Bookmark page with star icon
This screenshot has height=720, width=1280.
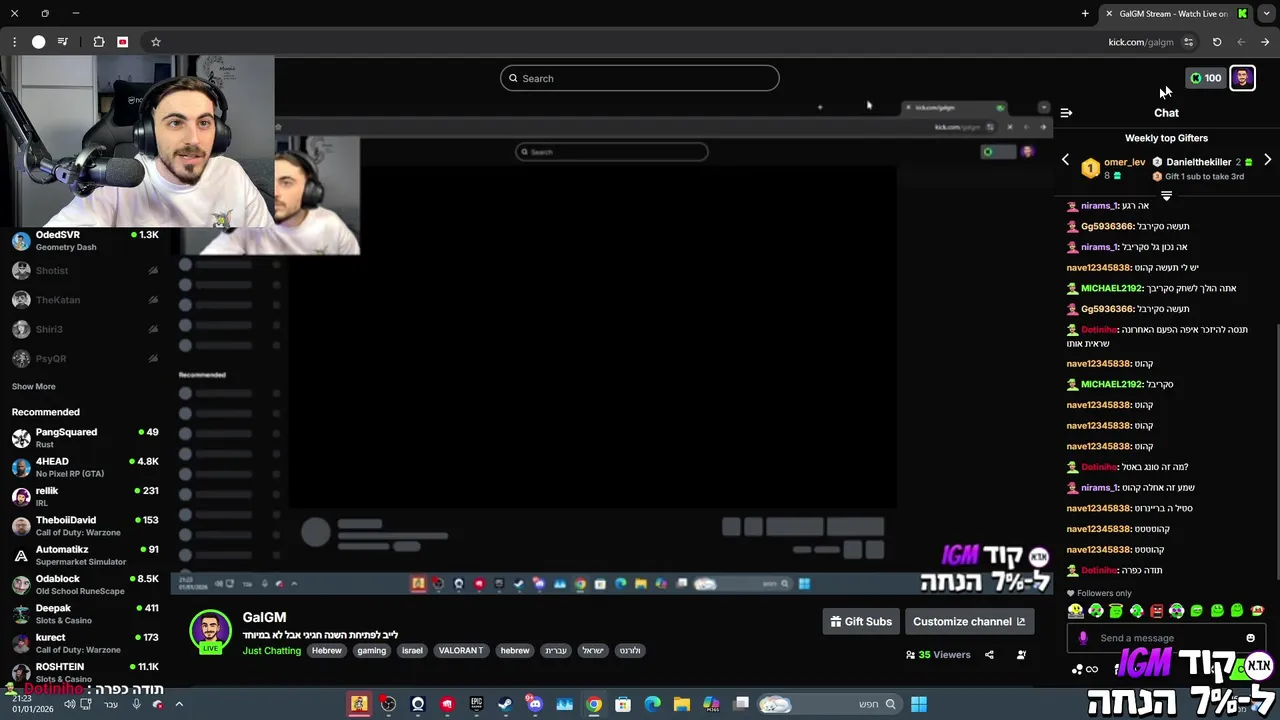click(x=156, y=42)
